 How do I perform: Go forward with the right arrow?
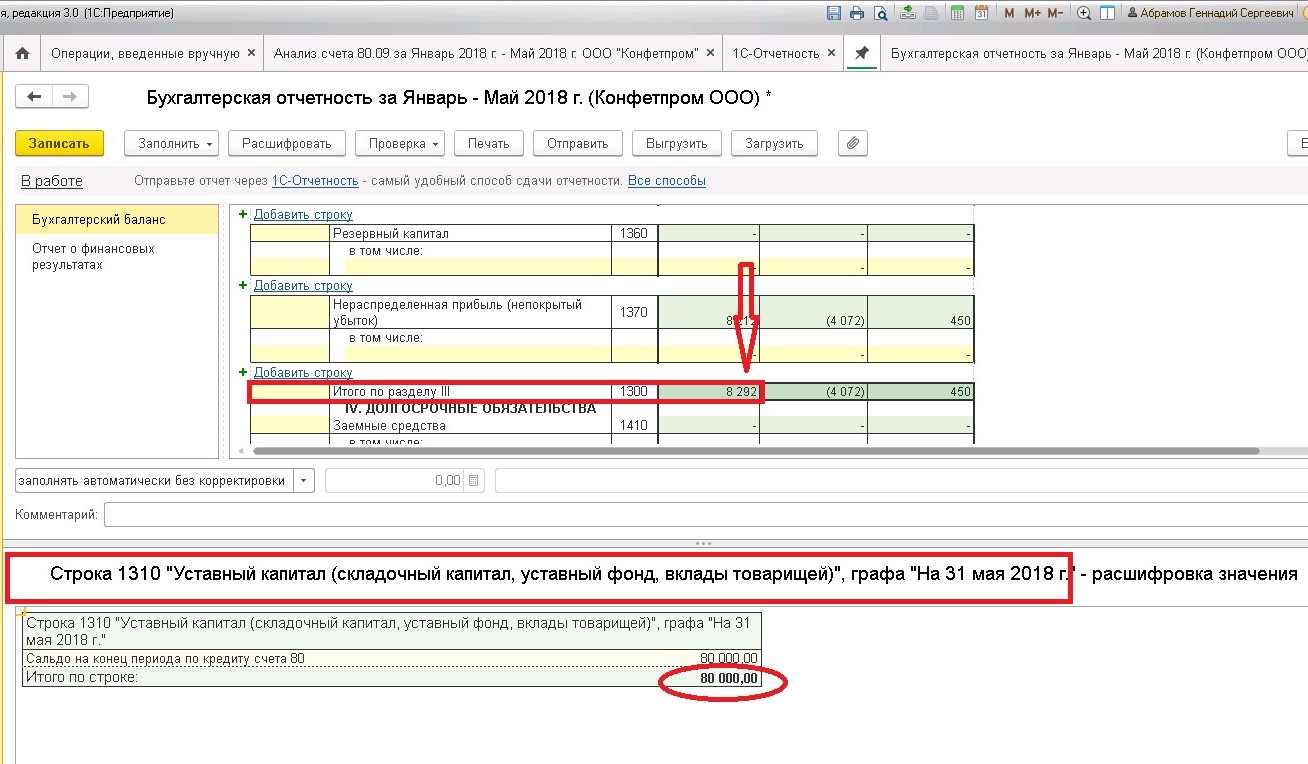pos(70,97)
